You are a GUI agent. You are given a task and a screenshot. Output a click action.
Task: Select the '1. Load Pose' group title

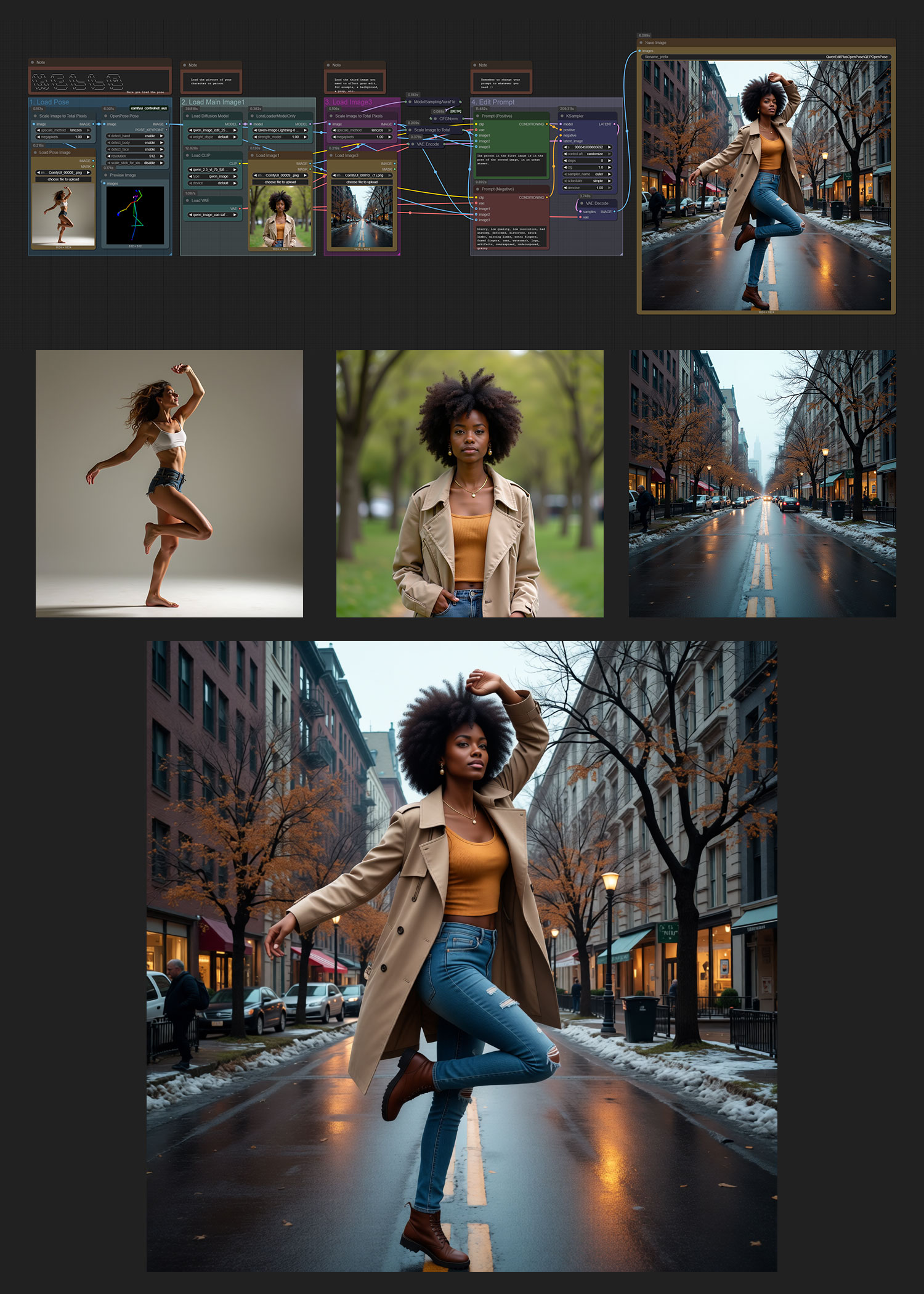click(53, 102)
